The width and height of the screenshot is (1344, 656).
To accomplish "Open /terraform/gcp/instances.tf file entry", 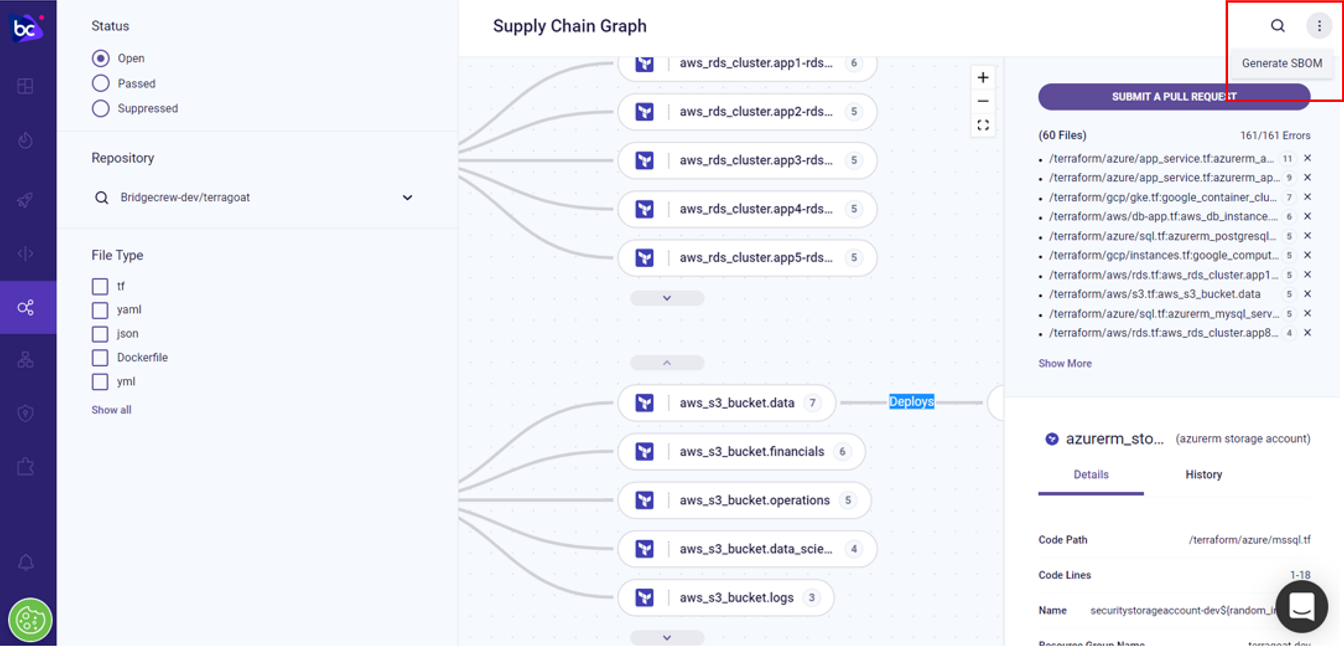I will coord(1163,256).
